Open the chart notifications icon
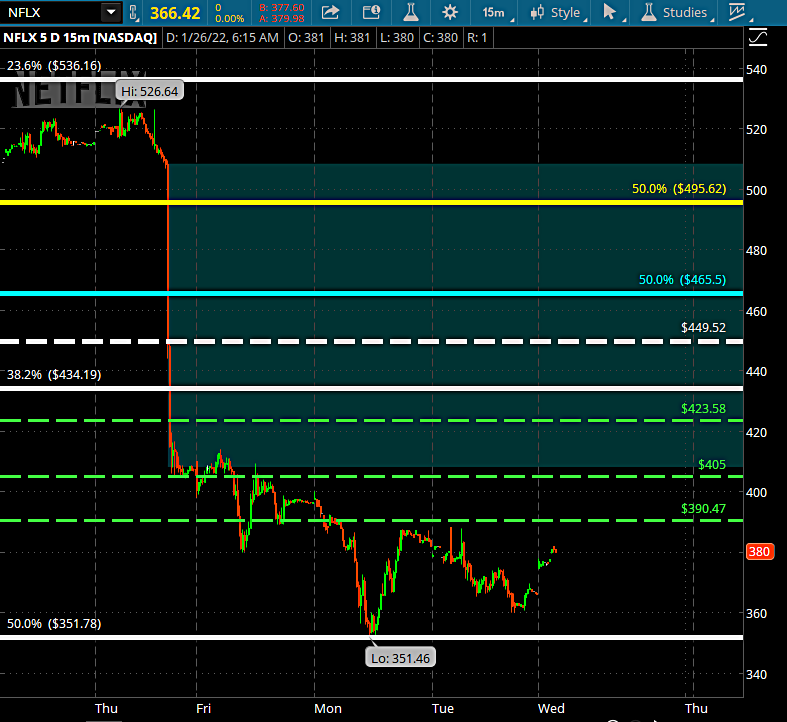787x722 pixels. 371,12
